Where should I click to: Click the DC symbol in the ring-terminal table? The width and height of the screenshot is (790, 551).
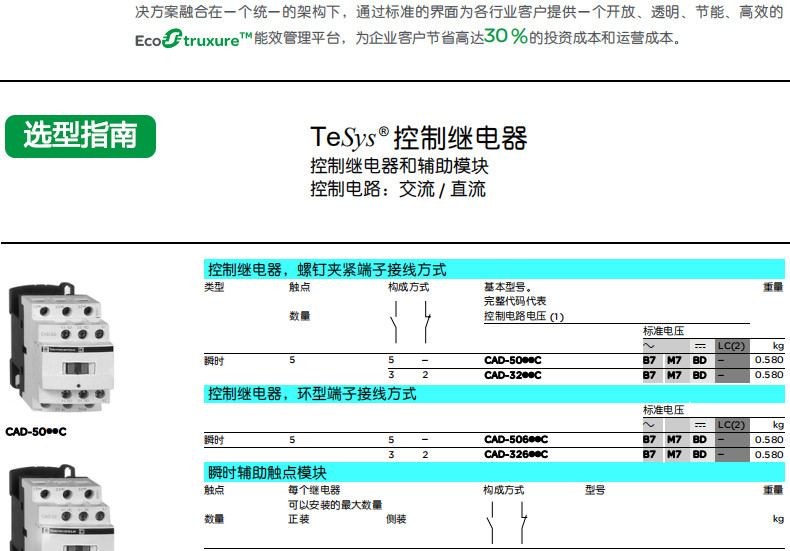[700, 425]
